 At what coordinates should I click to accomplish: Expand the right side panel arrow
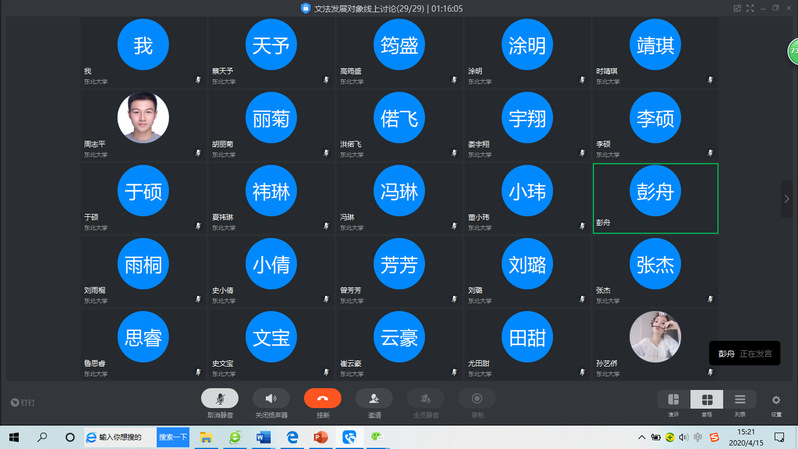pyautogui.click(x=787, y=199)
